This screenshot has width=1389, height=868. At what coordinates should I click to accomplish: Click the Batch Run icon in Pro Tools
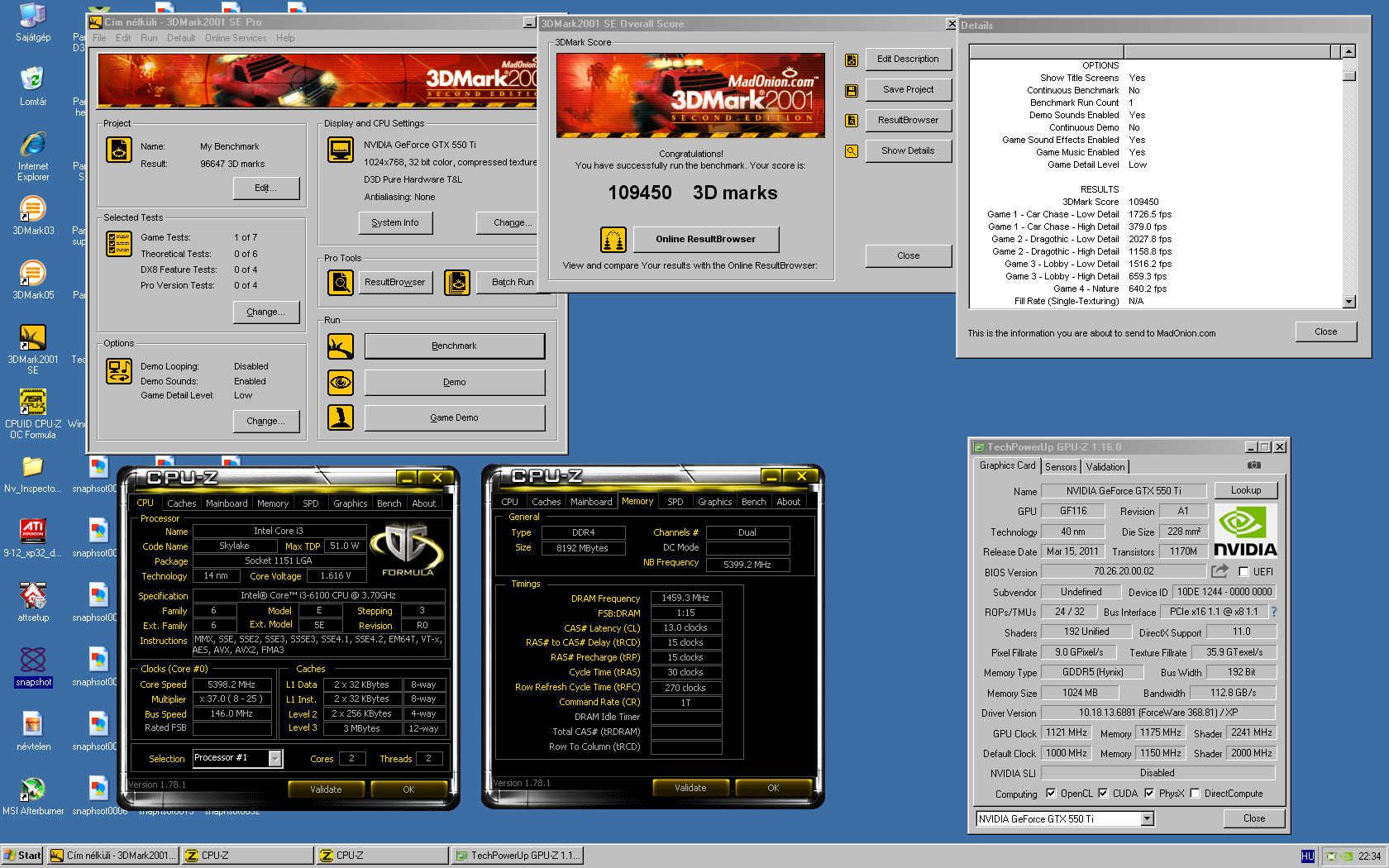point(457,283)
